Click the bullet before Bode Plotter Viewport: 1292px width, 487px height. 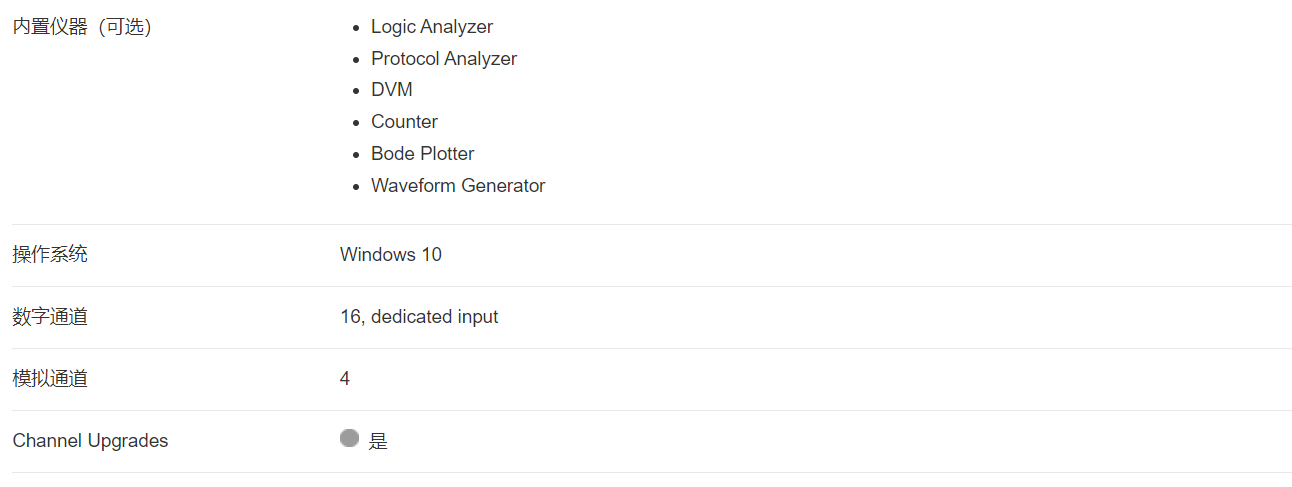[357, 155]
